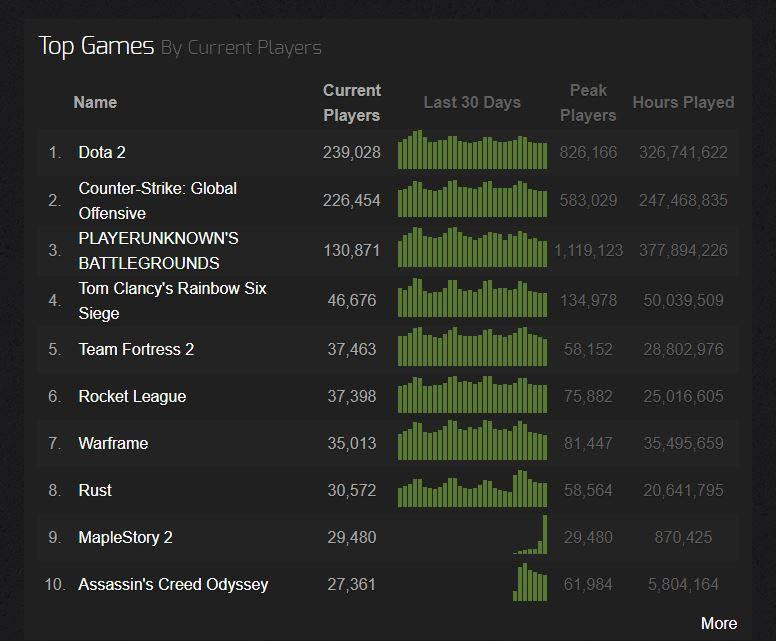Click the Rocket League 30-day chart
Screen dimensions: 776x641
[472, 394]
